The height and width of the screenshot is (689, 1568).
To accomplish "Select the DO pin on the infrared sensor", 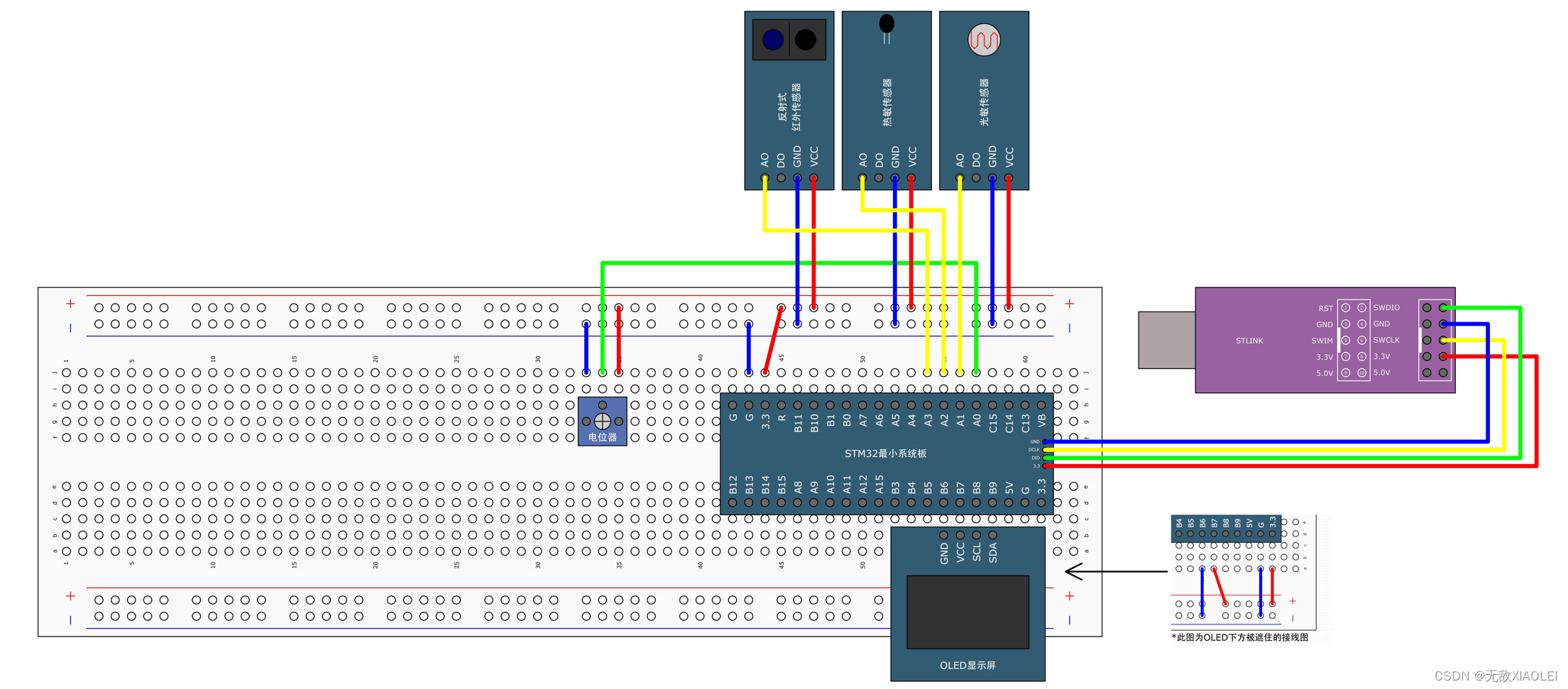I will [781, 178].
